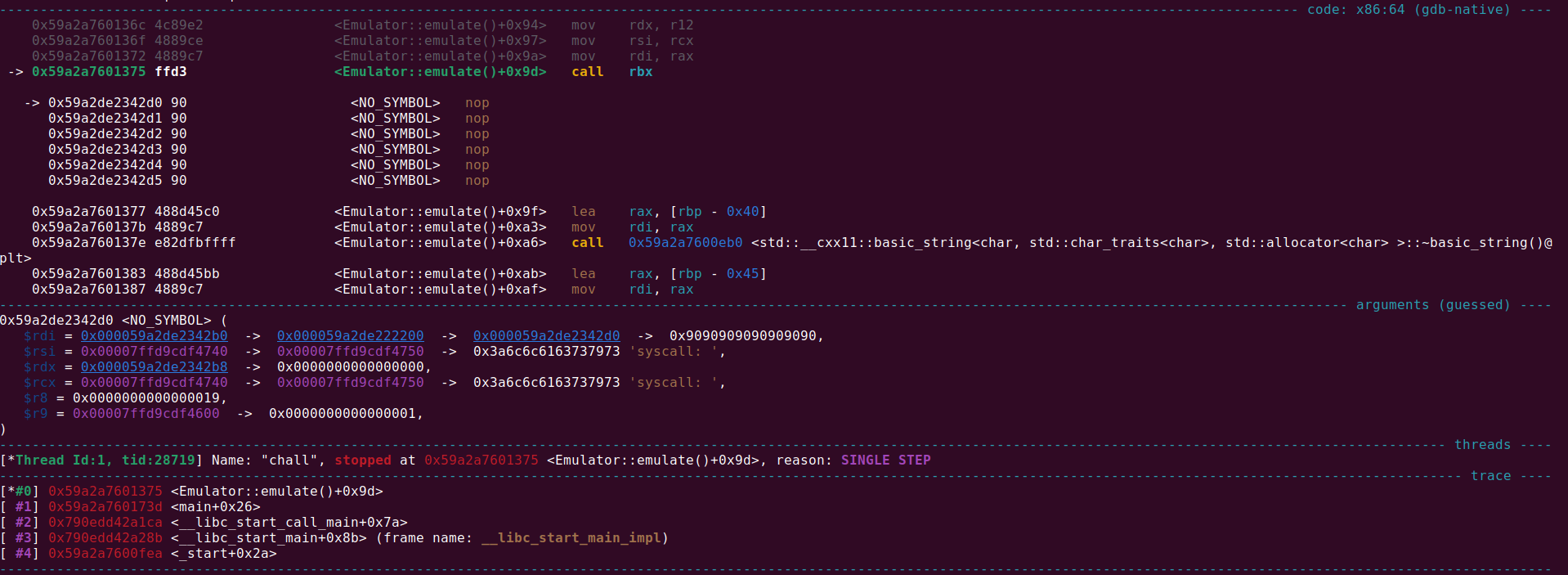This screenshot has height=575, width=1568.
Task: Select the 'SINGLE STEP' stop reason
Action: tap(886, 460)
